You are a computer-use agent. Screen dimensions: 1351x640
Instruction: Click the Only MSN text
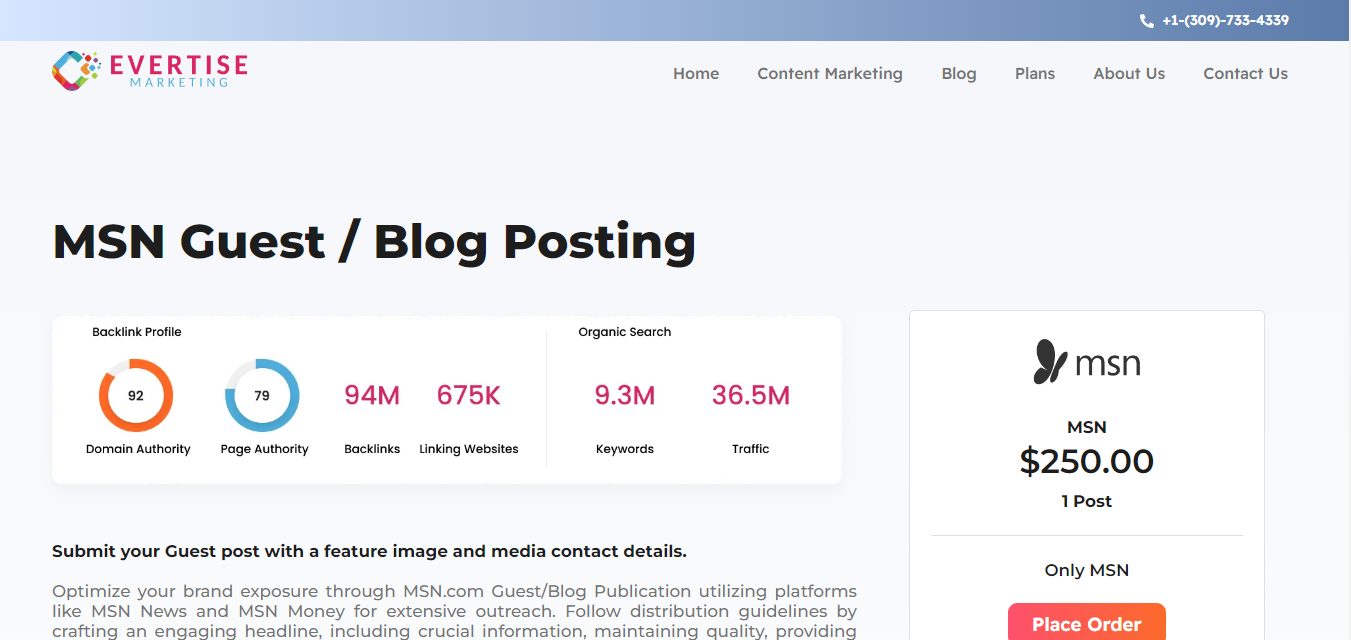[1087, 570]
